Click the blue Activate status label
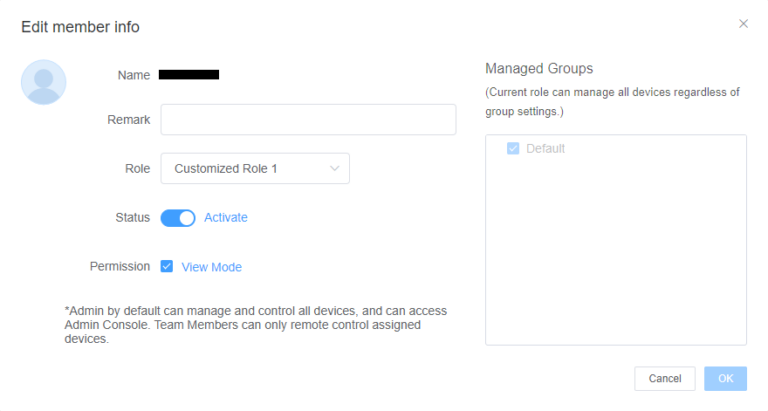The width and height of the screenshot is (768, 411). click(226, 218)
